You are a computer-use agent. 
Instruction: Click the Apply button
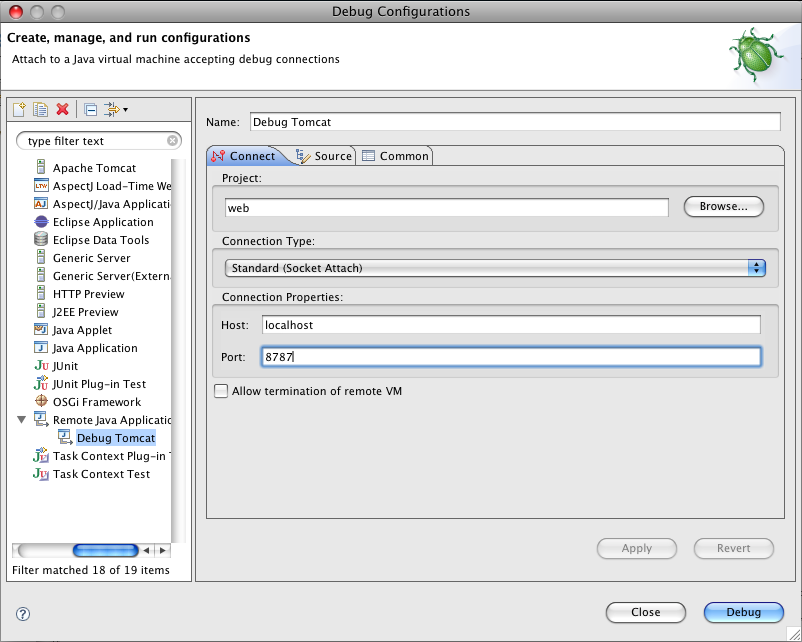(637, 548)
